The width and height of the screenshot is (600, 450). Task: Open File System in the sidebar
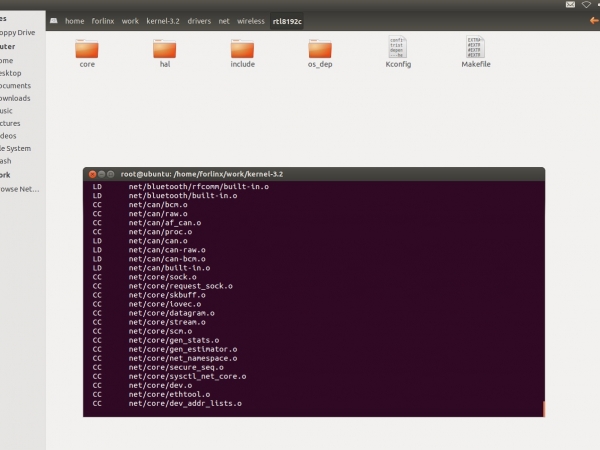point(15,148)
